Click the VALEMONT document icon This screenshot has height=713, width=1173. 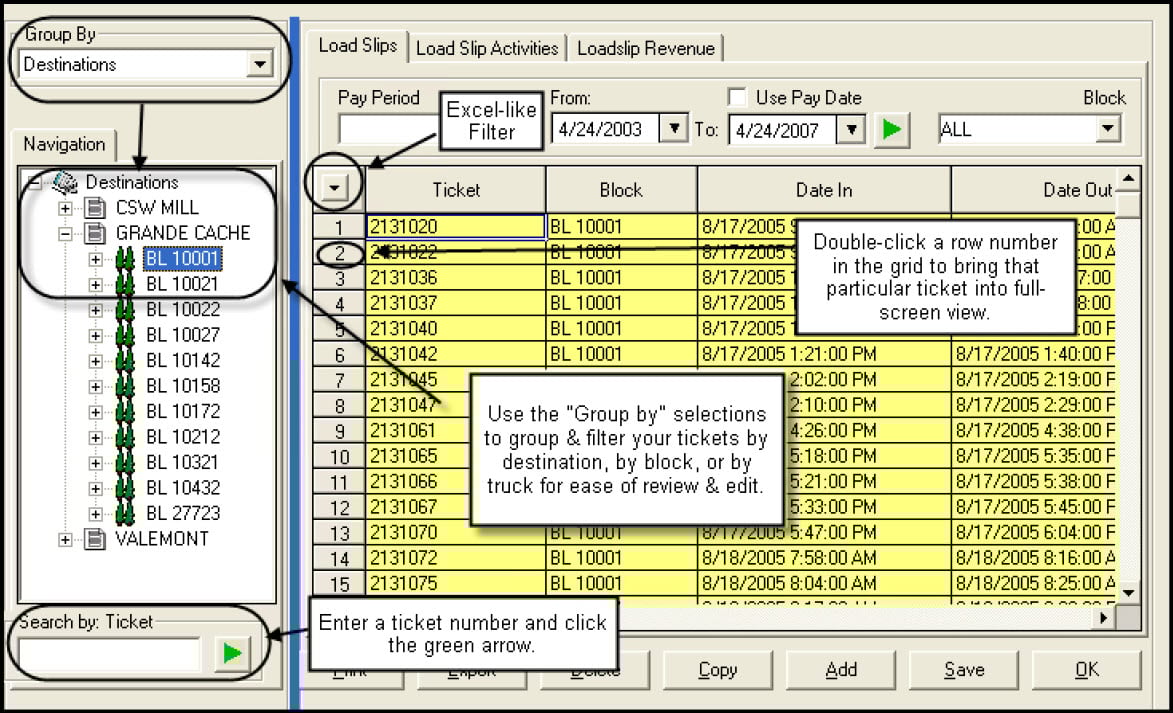click(94, 538)
